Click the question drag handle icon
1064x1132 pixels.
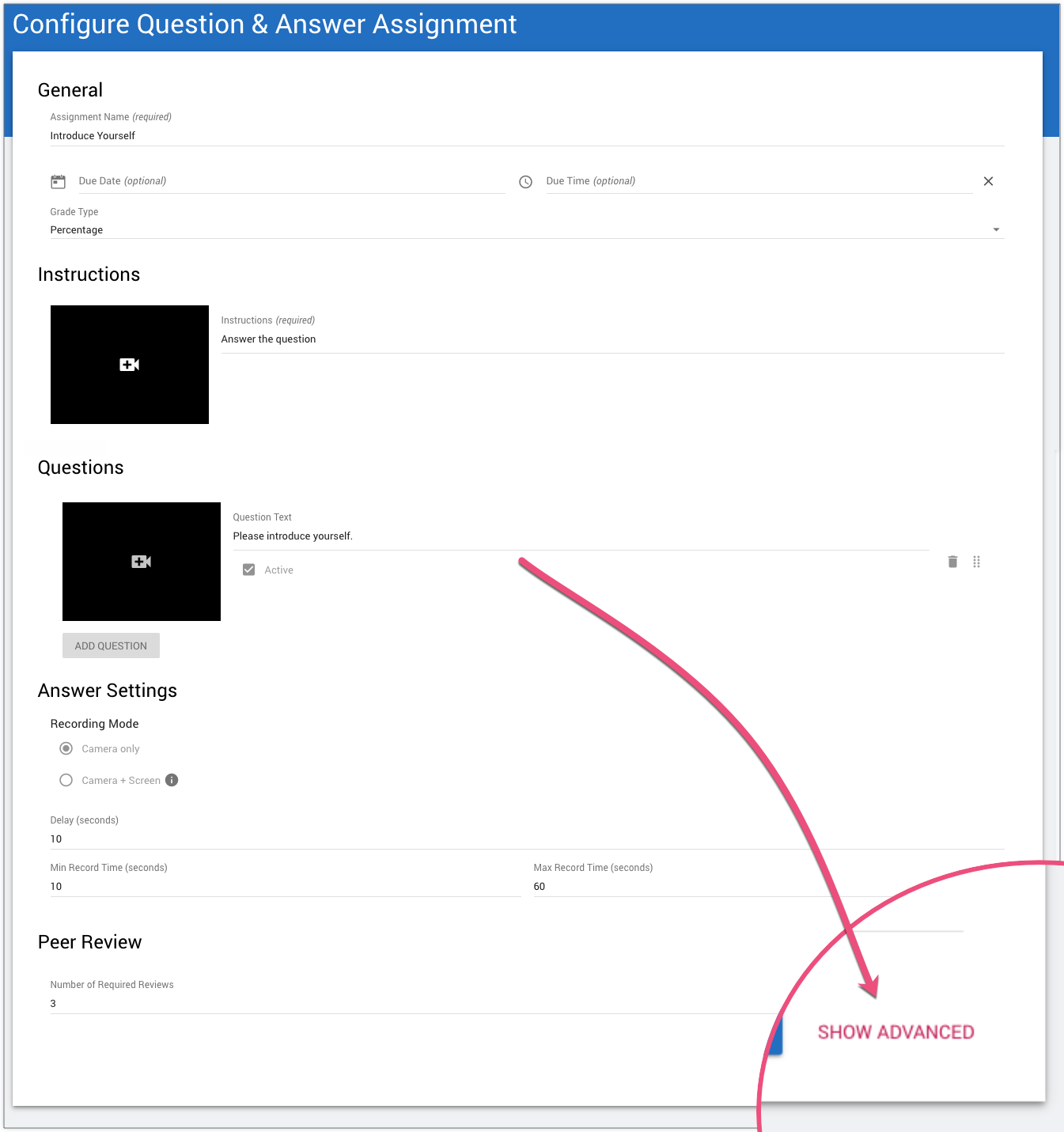[976, 562]
